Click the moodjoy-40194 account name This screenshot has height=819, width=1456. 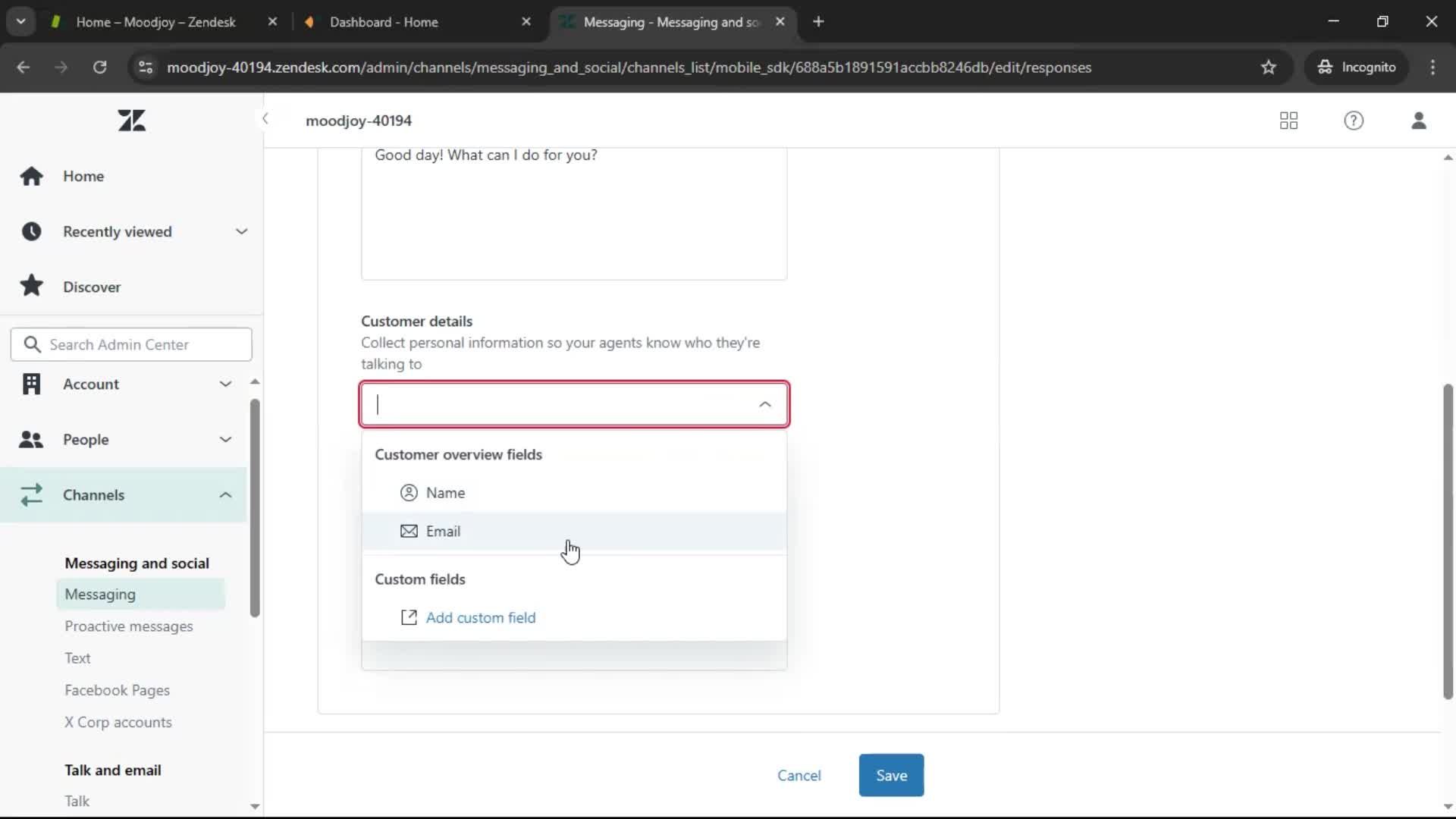coord(359,121)
